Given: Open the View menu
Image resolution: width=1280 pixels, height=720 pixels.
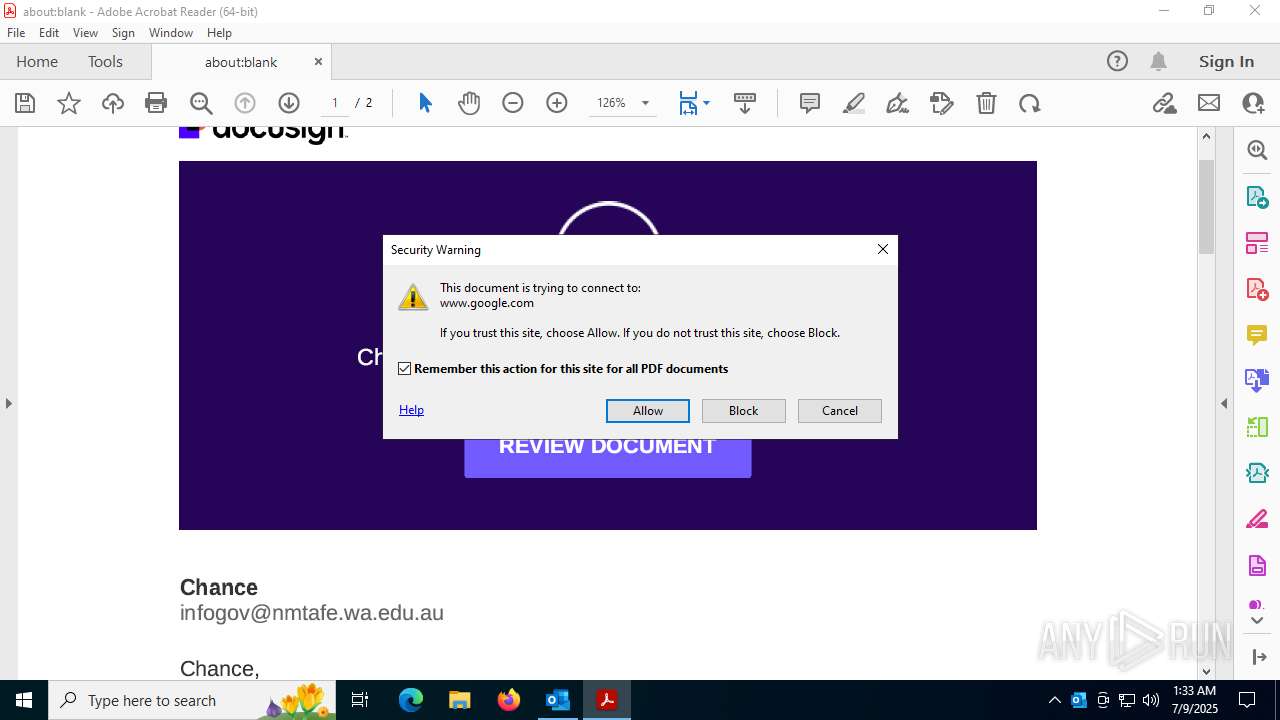Looking at the screenshot, I should point(86,33).
